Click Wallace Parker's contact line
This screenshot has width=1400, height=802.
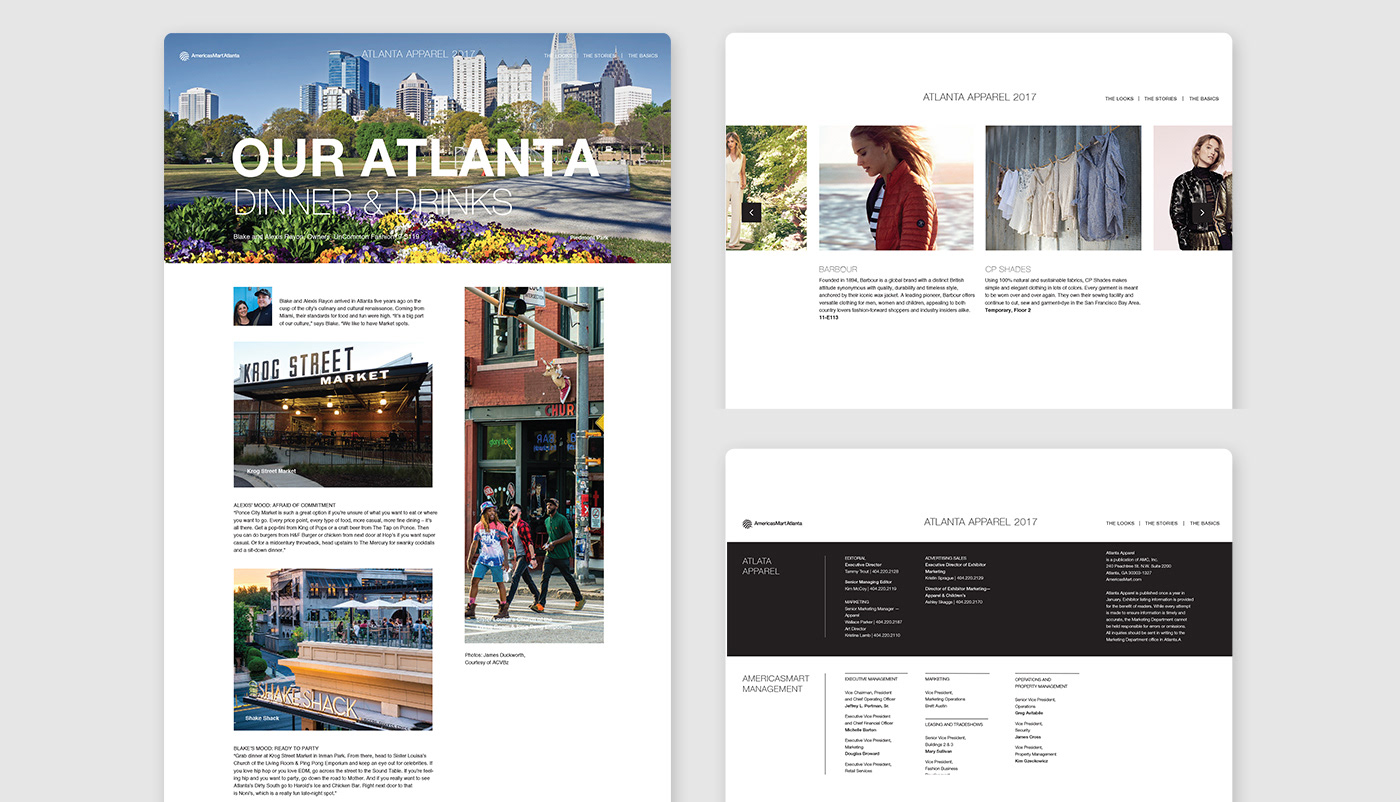[x=873, y=622]
